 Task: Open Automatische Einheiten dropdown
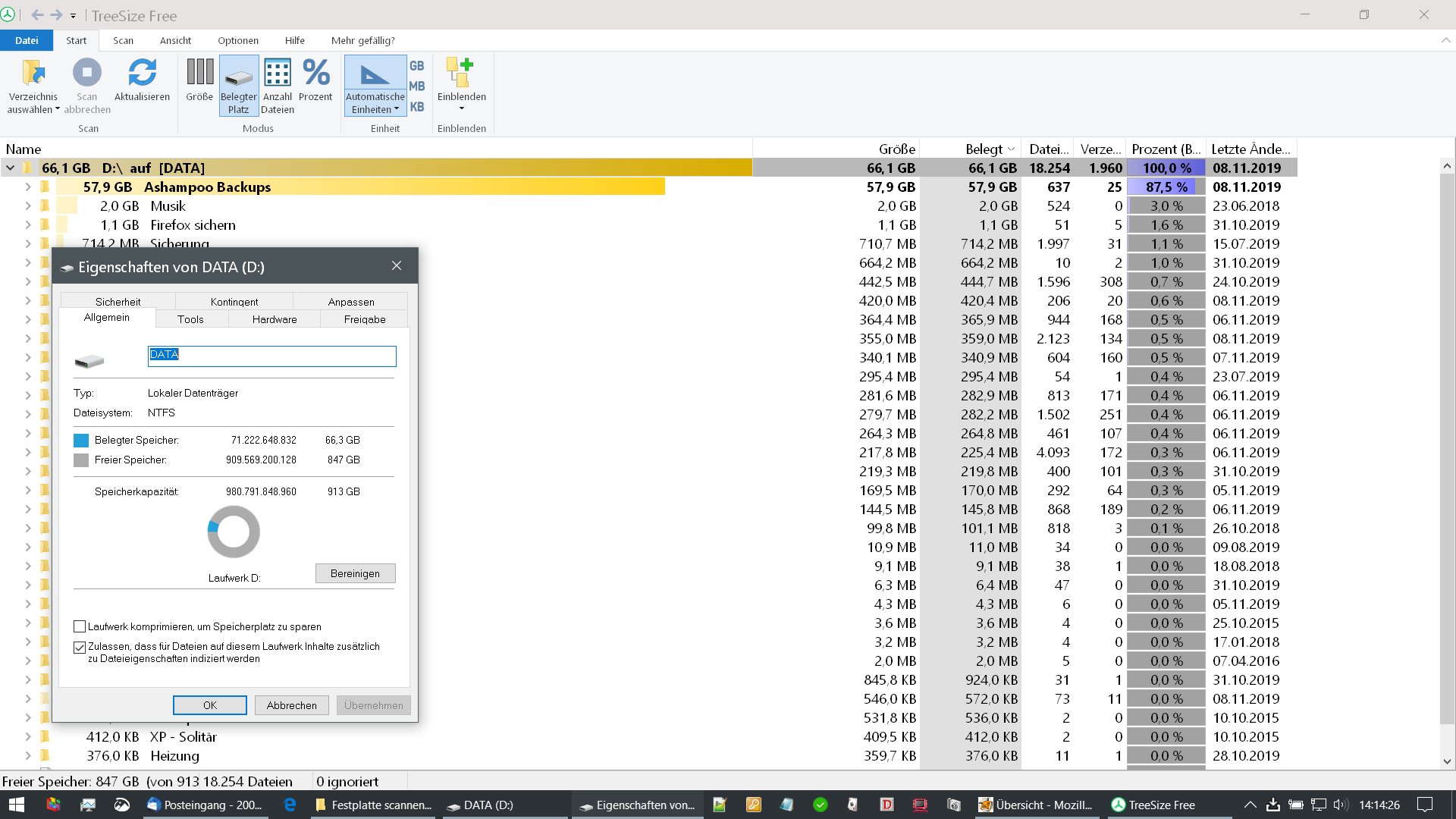tap(375, 102)
